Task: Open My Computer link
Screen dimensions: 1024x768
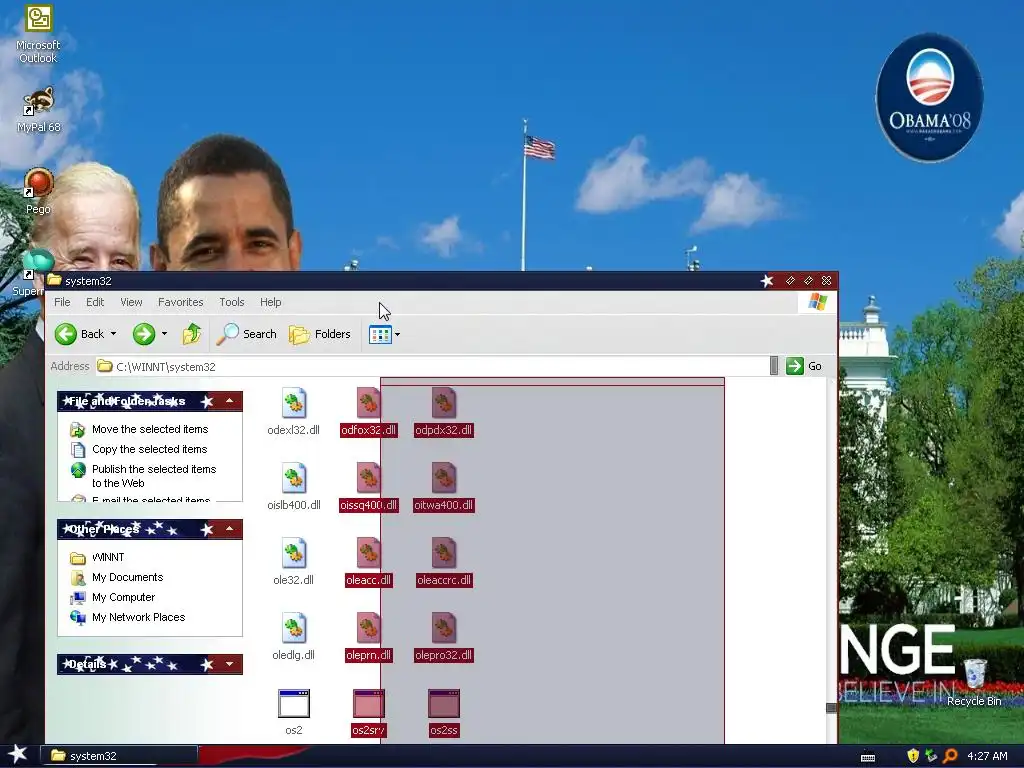Action: click(x=123, y=598)
